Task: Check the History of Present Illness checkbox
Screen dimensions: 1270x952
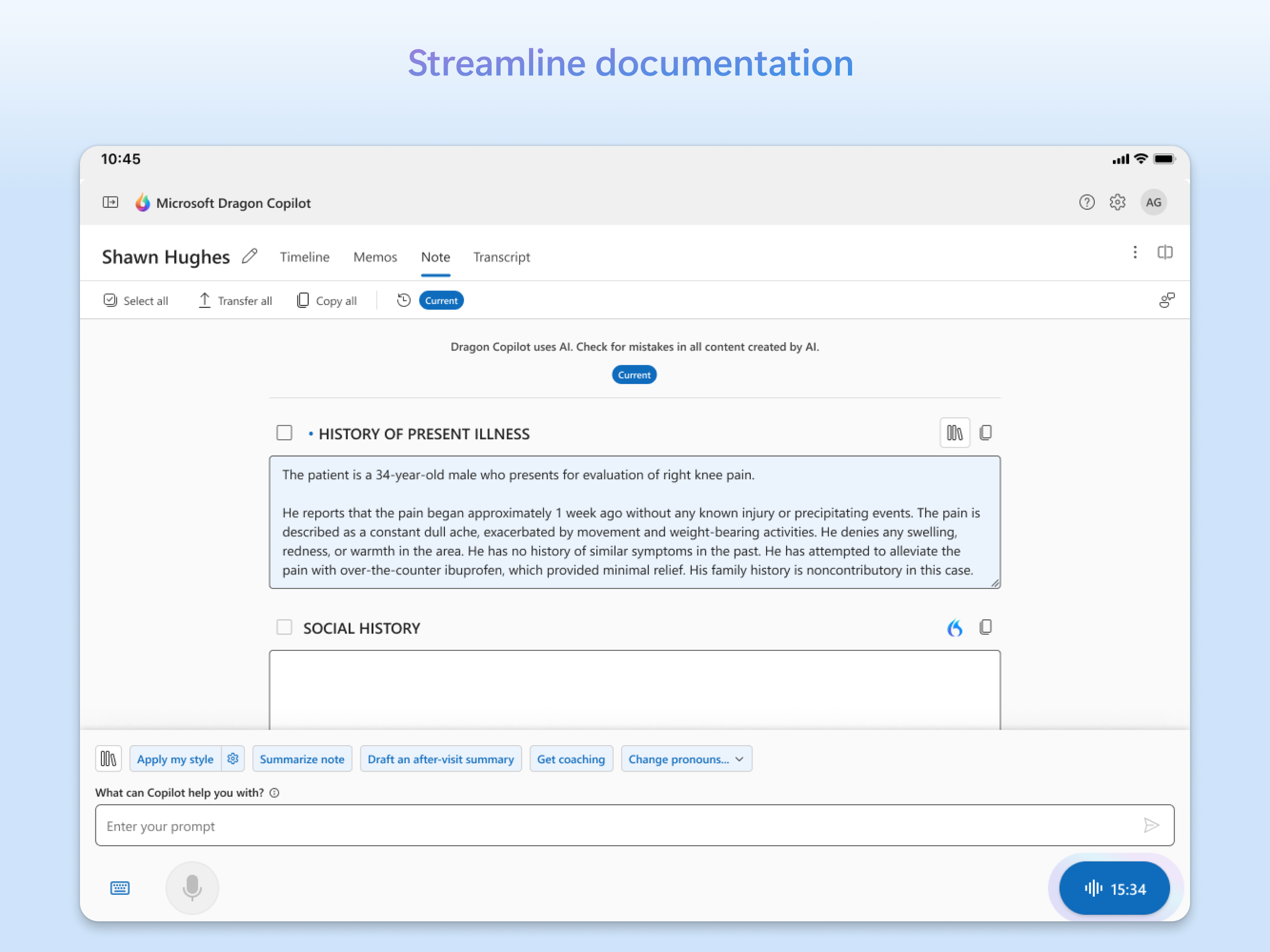Action: tap(284, 433)
